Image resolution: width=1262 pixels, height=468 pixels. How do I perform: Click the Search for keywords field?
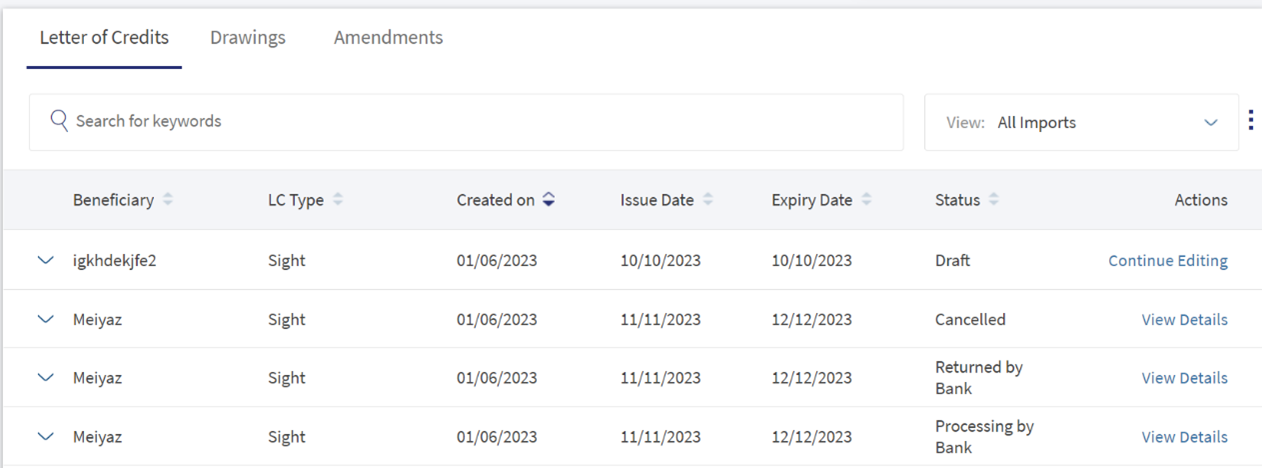point(466,122)
